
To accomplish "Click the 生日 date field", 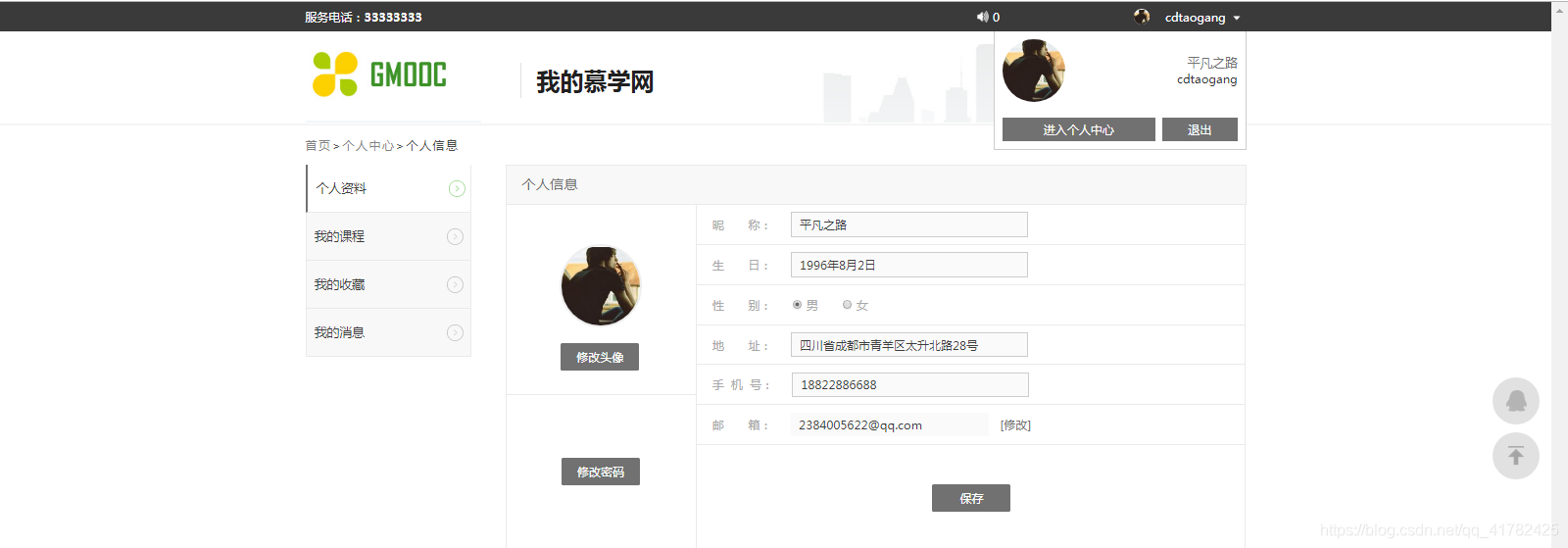I will [x=909, y=265].
